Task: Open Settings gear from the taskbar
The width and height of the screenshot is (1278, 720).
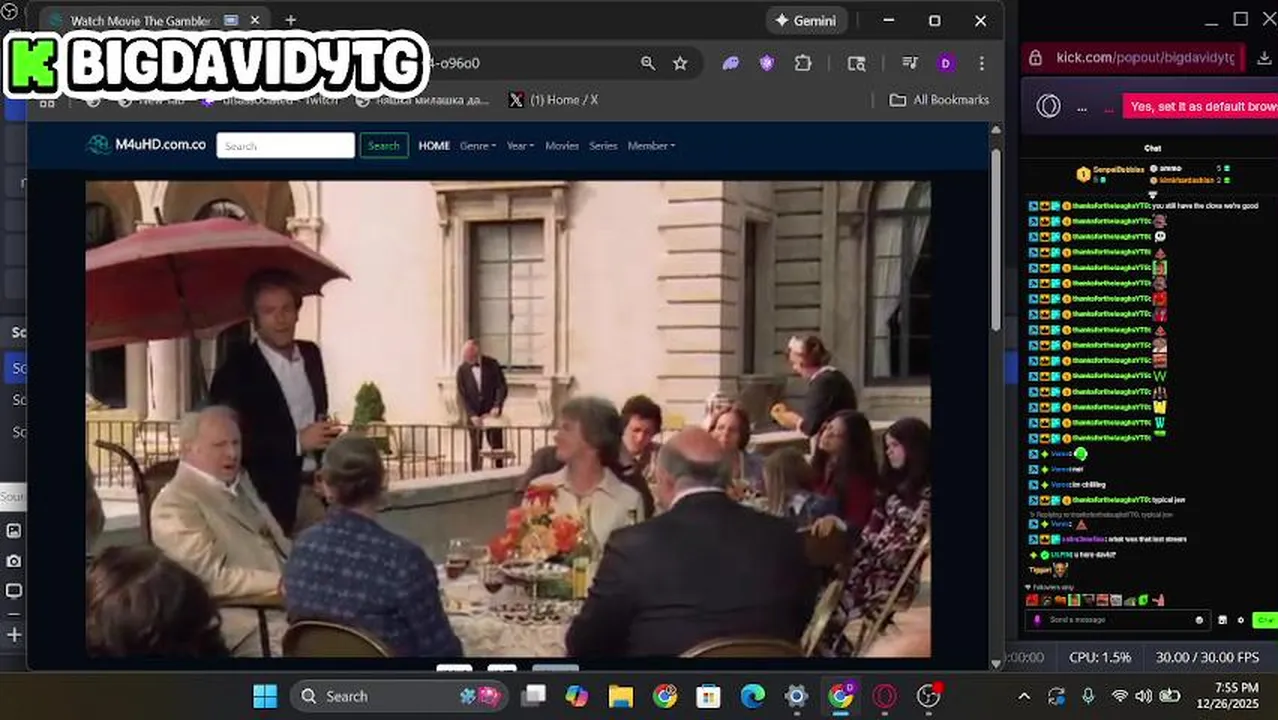Action: pyautogui.click(x=797, y=696)
